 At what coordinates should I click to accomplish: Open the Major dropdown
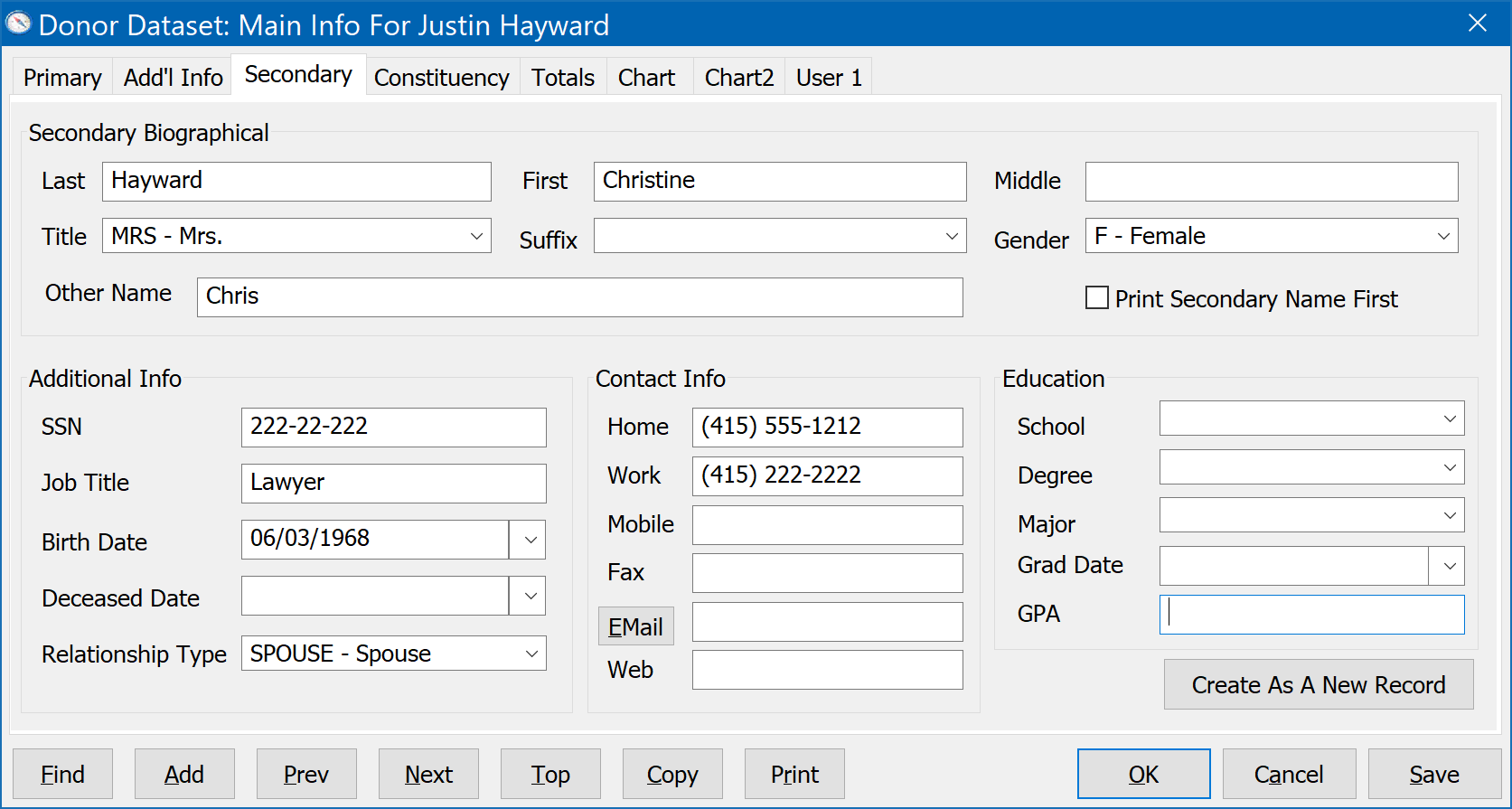[x=1450, y=515]
